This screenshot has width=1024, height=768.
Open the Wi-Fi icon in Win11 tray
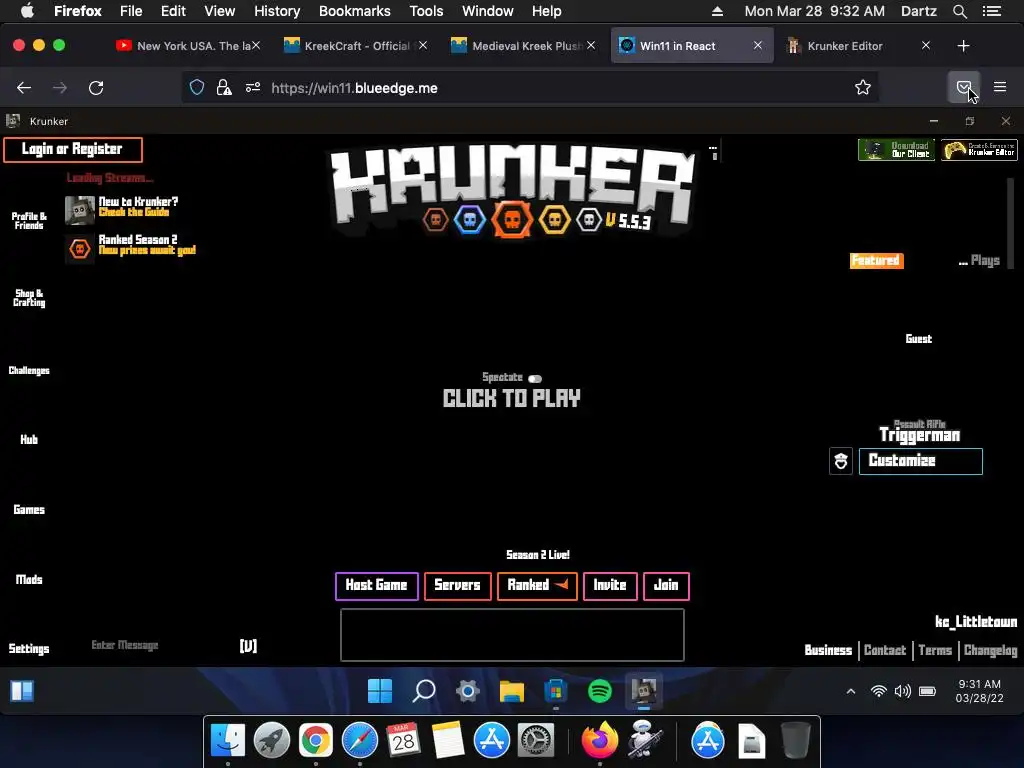click(879, 691)
